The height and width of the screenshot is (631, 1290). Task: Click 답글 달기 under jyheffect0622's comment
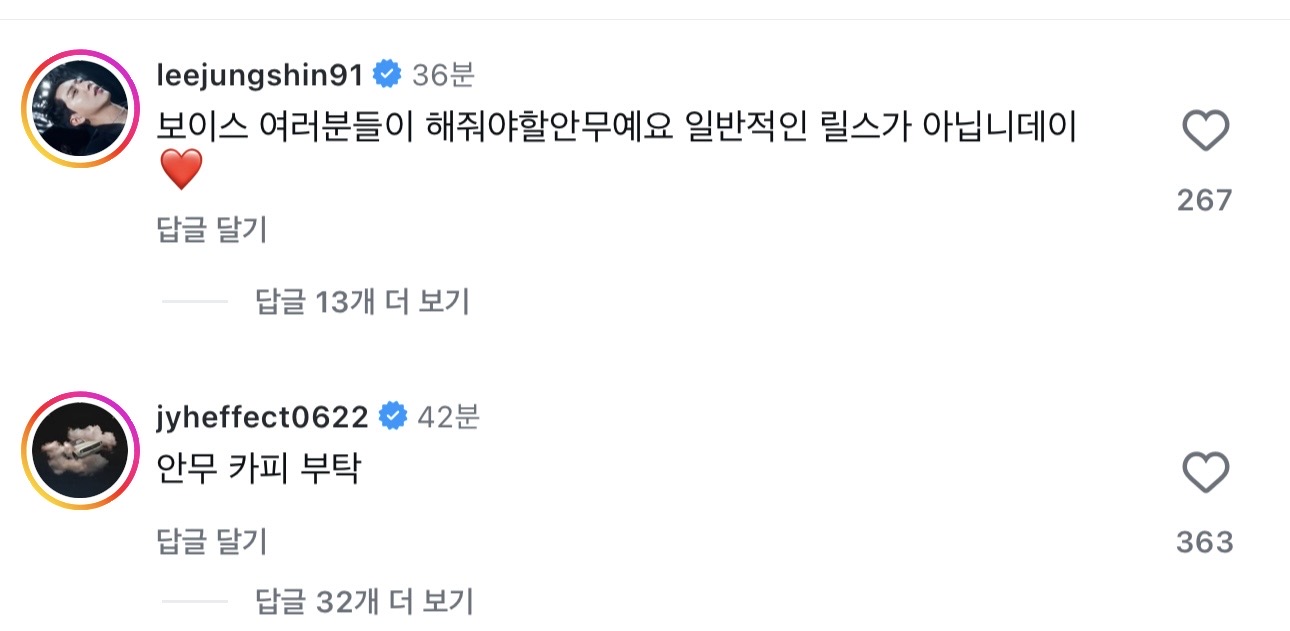tap(212, 542)
